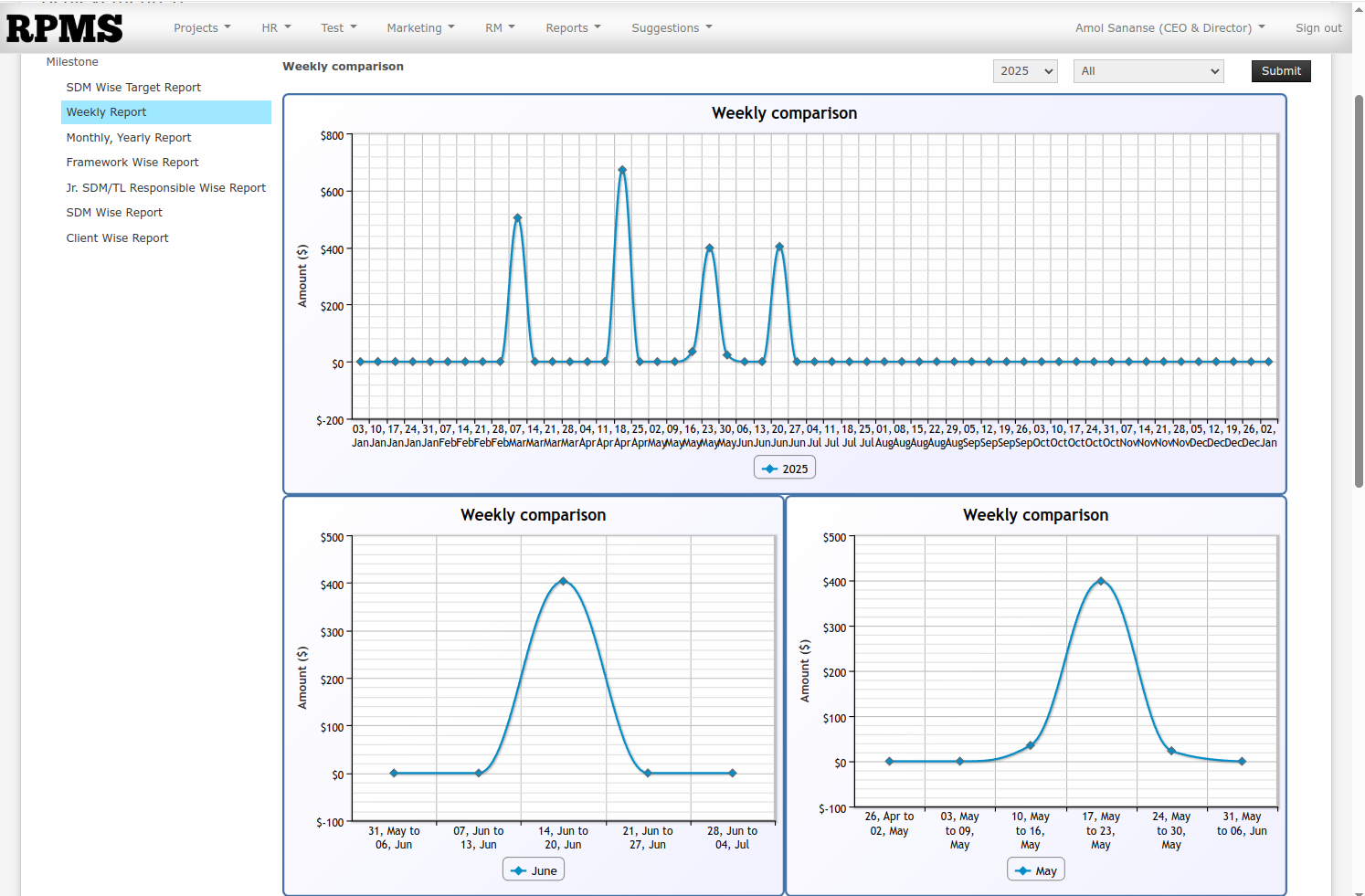Click the yearly chart title Weekly comparison

pyautogui.click(x=785, y=113)
